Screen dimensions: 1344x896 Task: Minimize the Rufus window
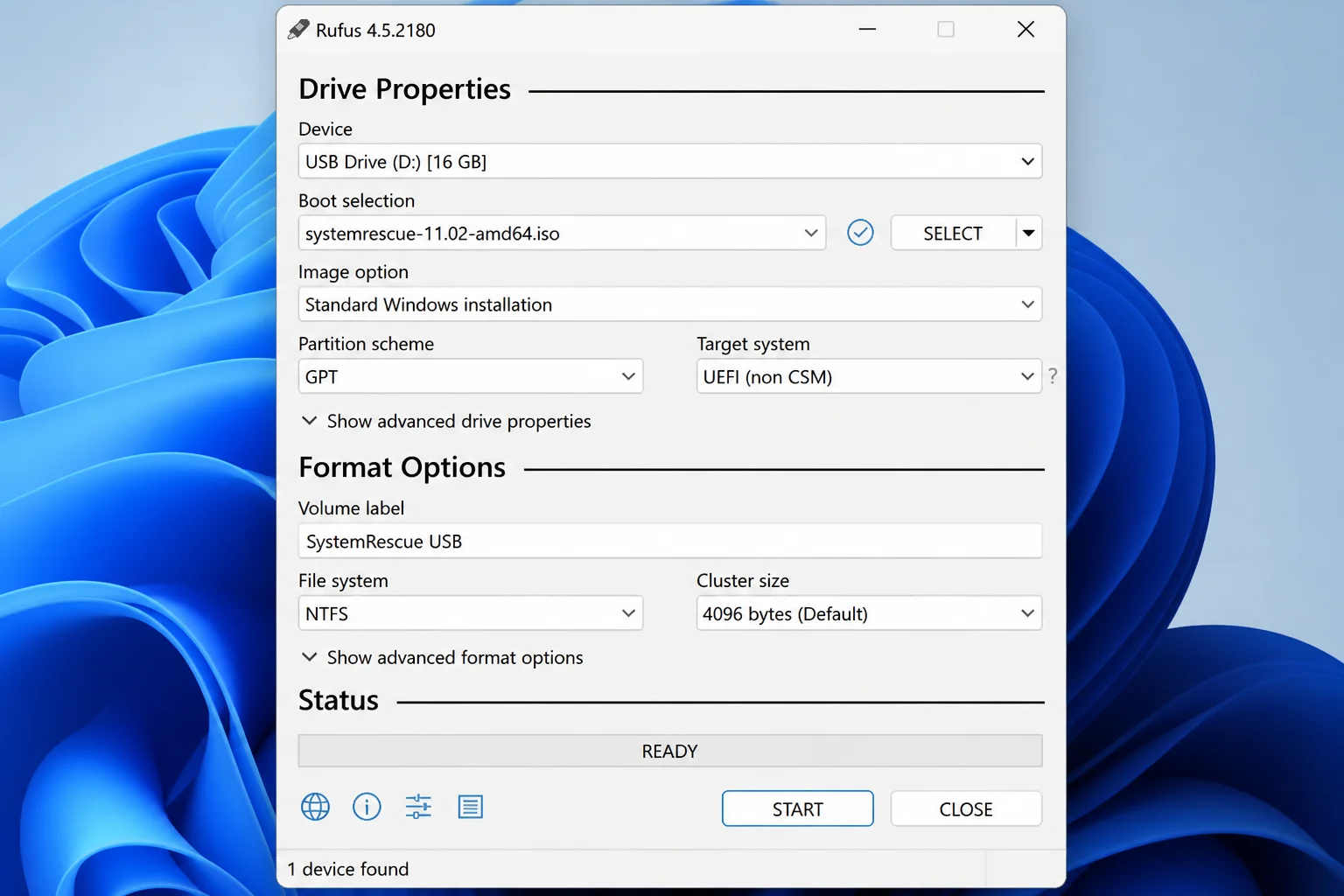click(x=867, y=30)
